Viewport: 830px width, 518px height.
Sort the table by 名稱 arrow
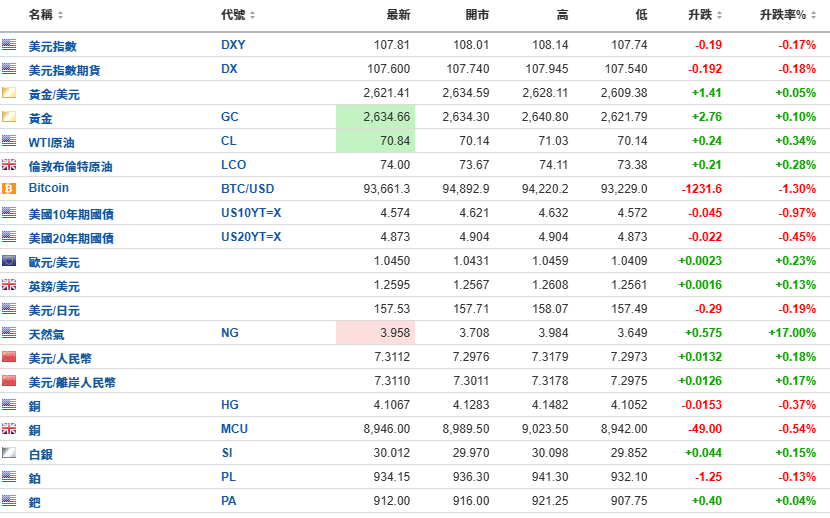tap(61, 15)
